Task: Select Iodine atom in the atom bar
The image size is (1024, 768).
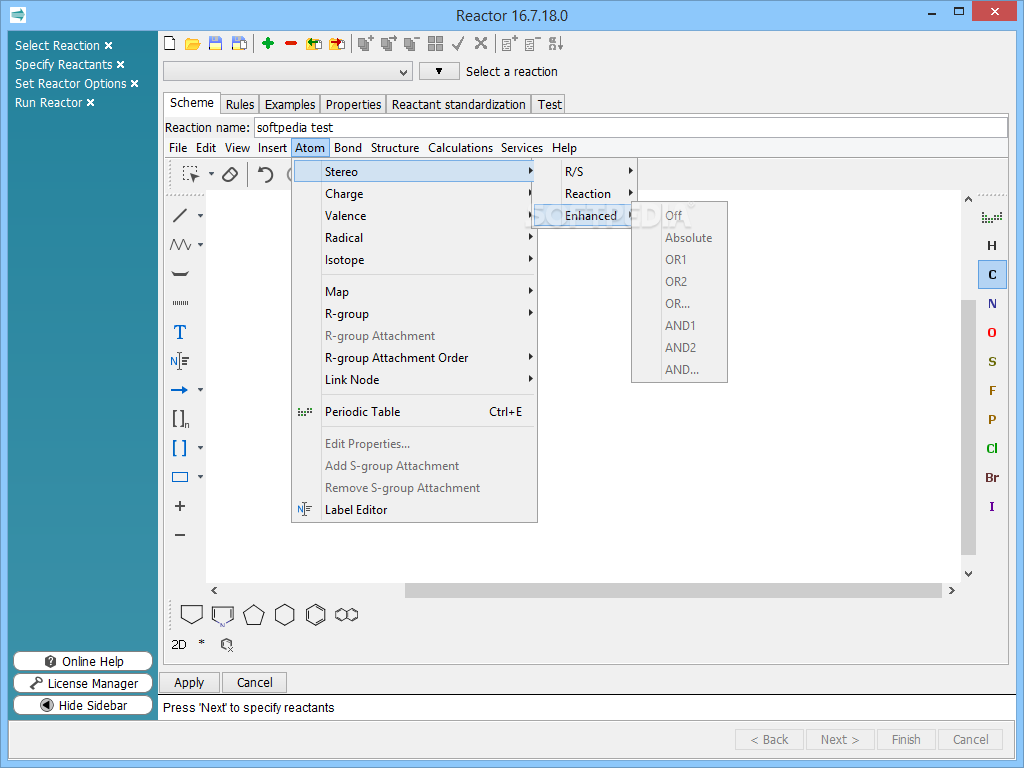Action: click(x=992, y=507)
